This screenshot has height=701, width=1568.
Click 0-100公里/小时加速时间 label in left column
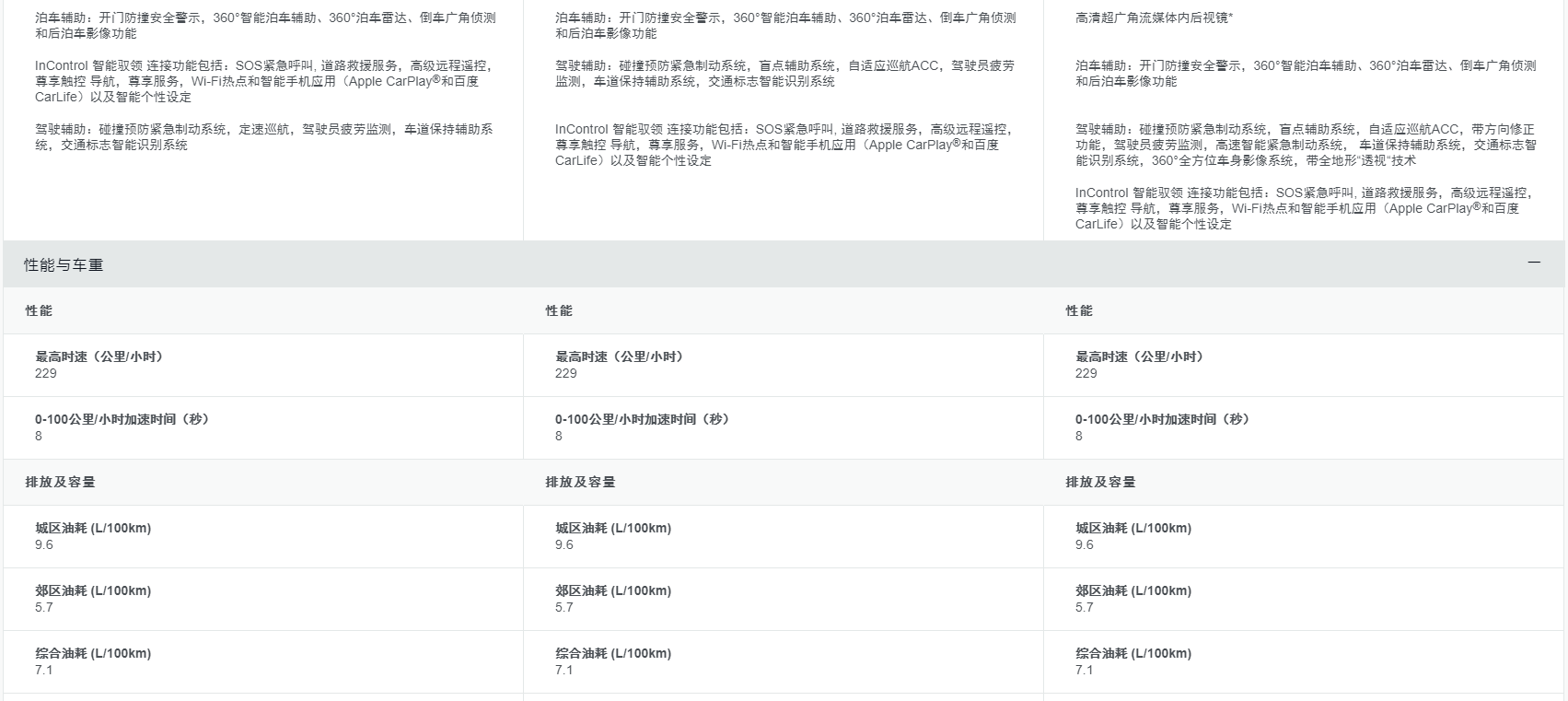pyautogui.click(x=124, y=419)
